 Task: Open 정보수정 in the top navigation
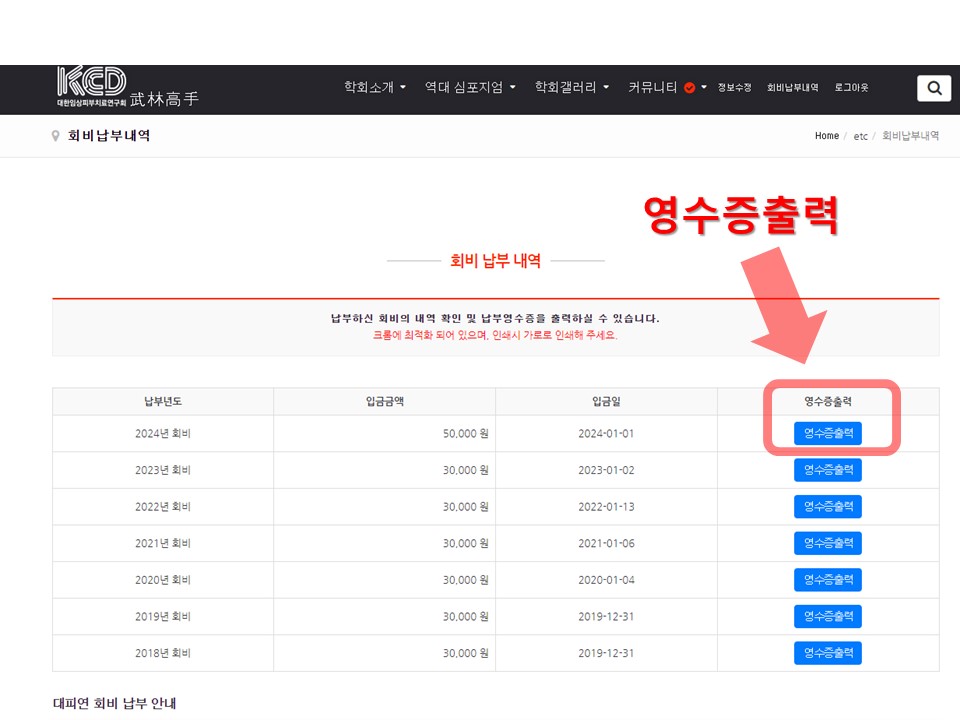tap(734, 88)
